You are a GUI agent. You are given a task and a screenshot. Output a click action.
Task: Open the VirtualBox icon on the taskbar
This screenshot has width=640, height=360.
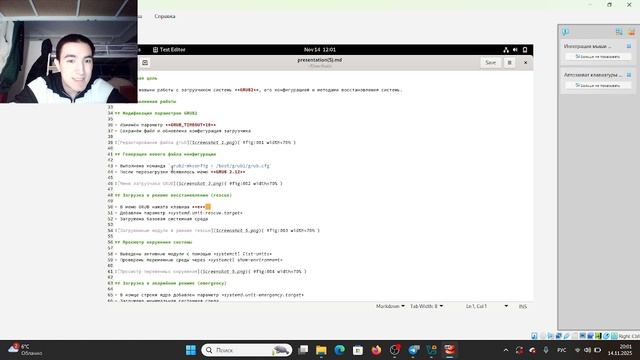pyautogui.click(x=431, y=350)
